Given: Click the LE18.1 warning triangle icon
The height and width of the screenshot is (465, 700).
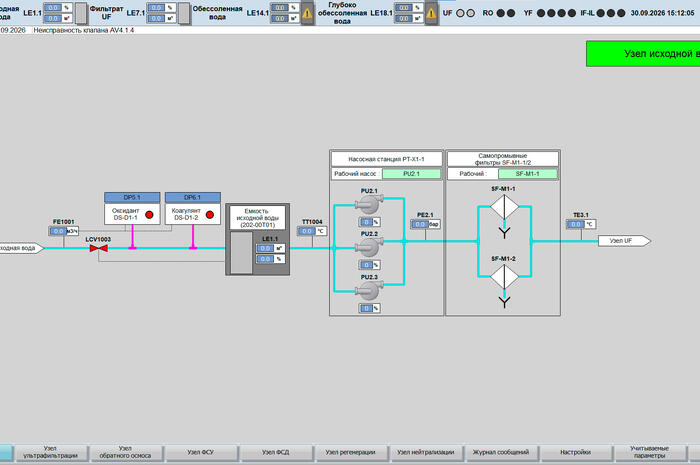Looking at the screenshot, I should [431, 13].
